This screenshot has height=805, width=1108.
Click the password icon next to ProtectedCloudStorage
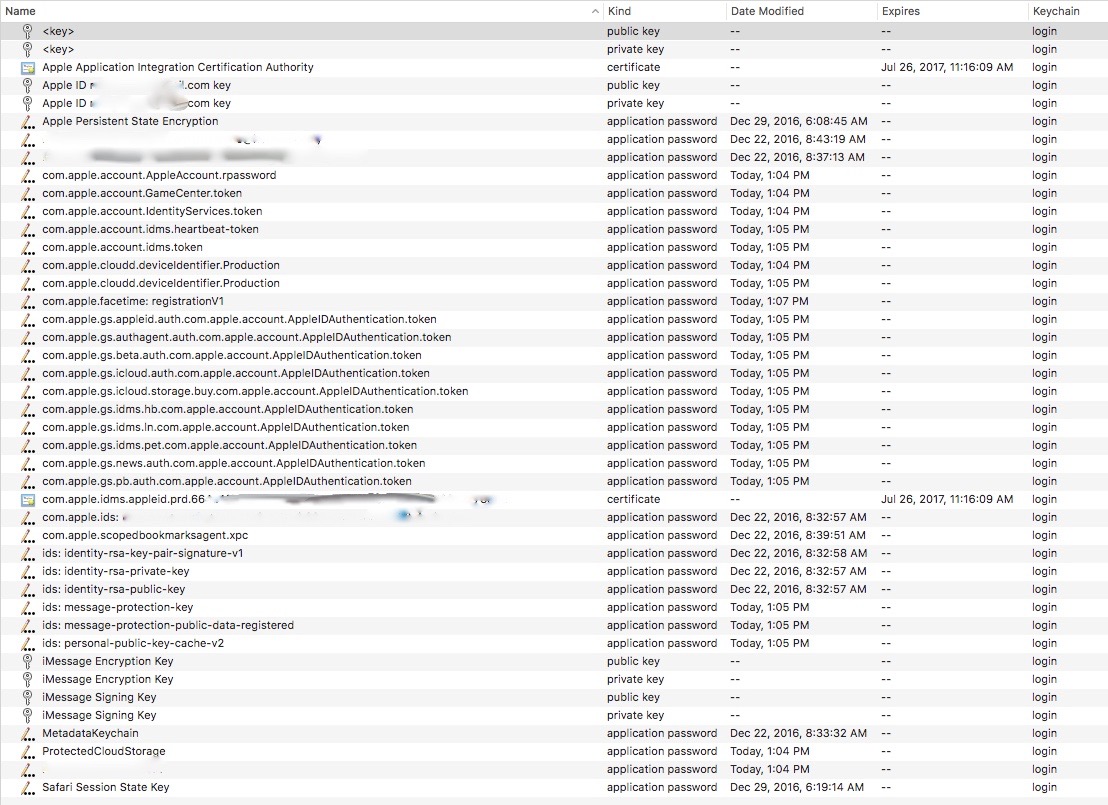point(28,751)
